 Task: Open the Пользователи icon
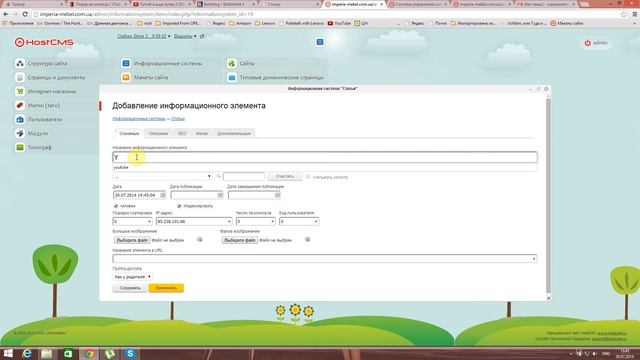(20, 119)
